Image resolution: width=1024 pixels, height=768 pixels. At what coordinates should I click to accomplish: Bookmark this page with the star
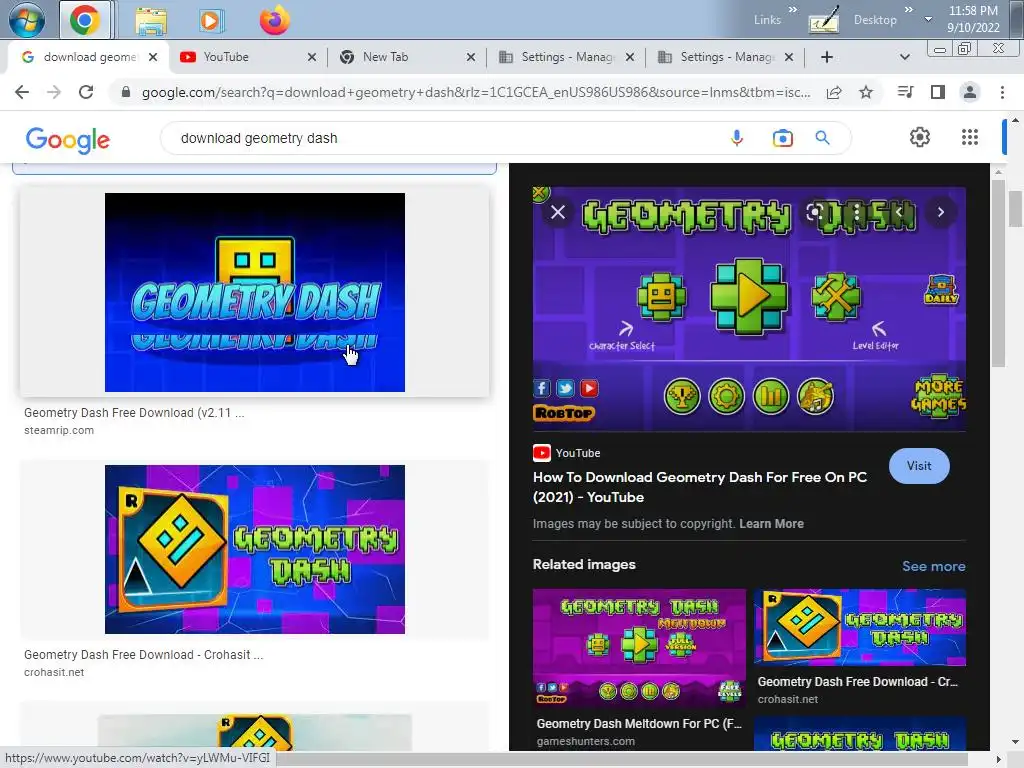click(x=866, y=92)
